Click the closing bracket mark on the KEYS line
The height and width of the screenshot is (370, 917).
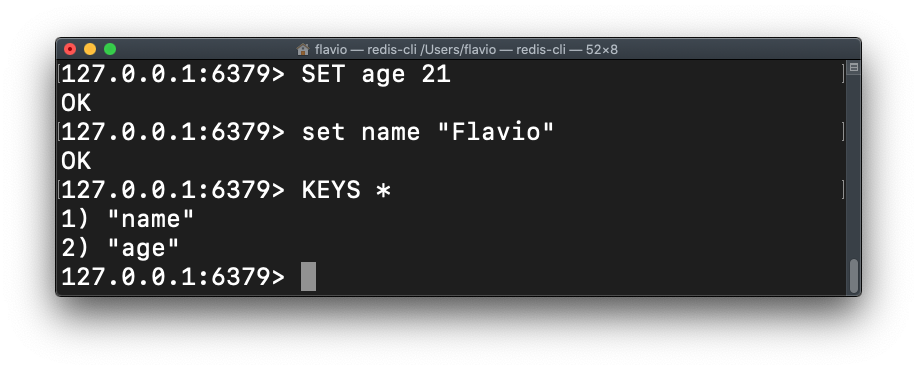coord(843,190)
